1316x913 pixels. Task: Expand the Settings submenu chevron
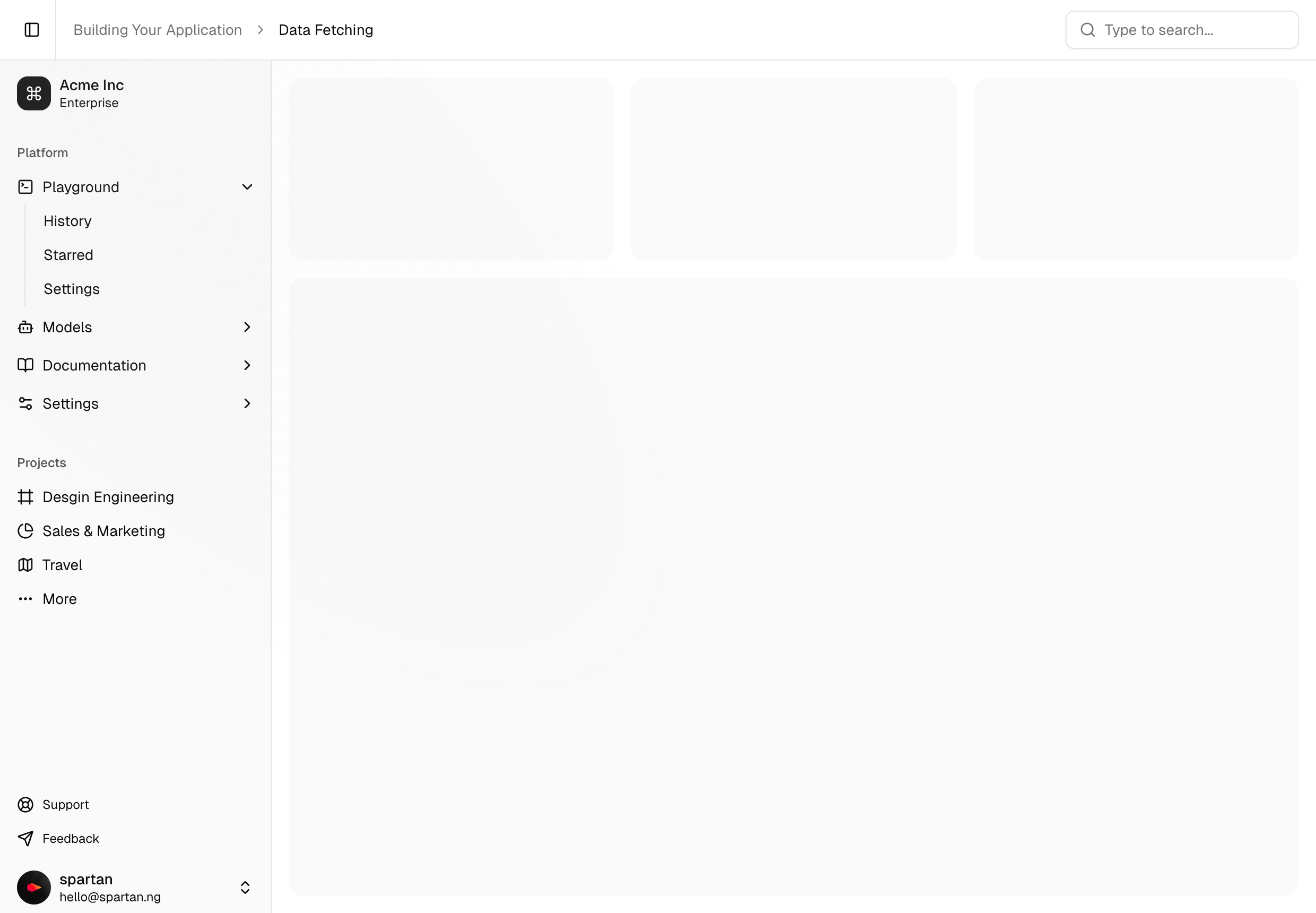[247, 403]
